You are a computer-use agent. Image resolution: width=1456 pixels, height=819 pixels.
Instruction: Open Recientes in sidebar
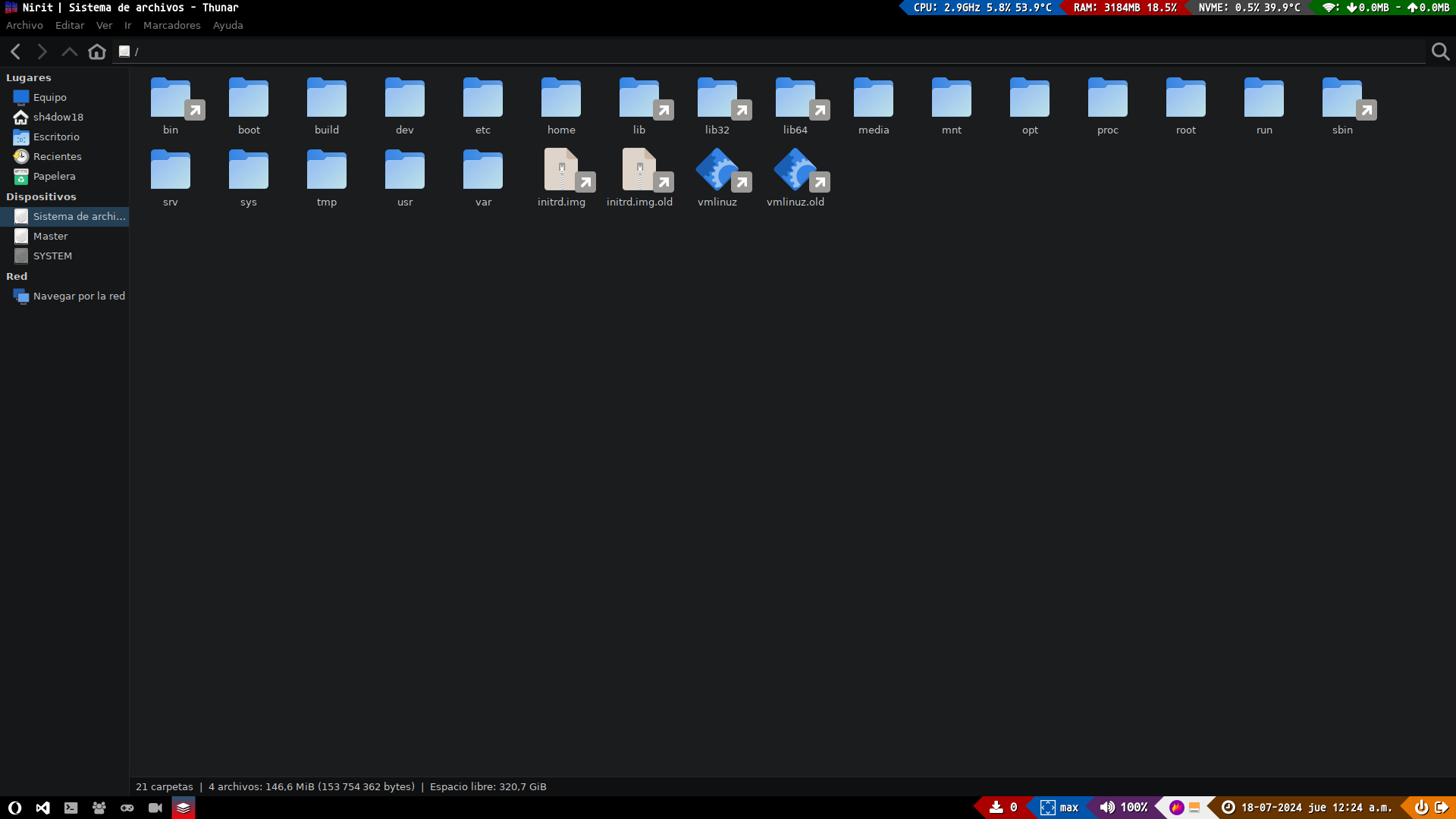(x=57, y=157)
